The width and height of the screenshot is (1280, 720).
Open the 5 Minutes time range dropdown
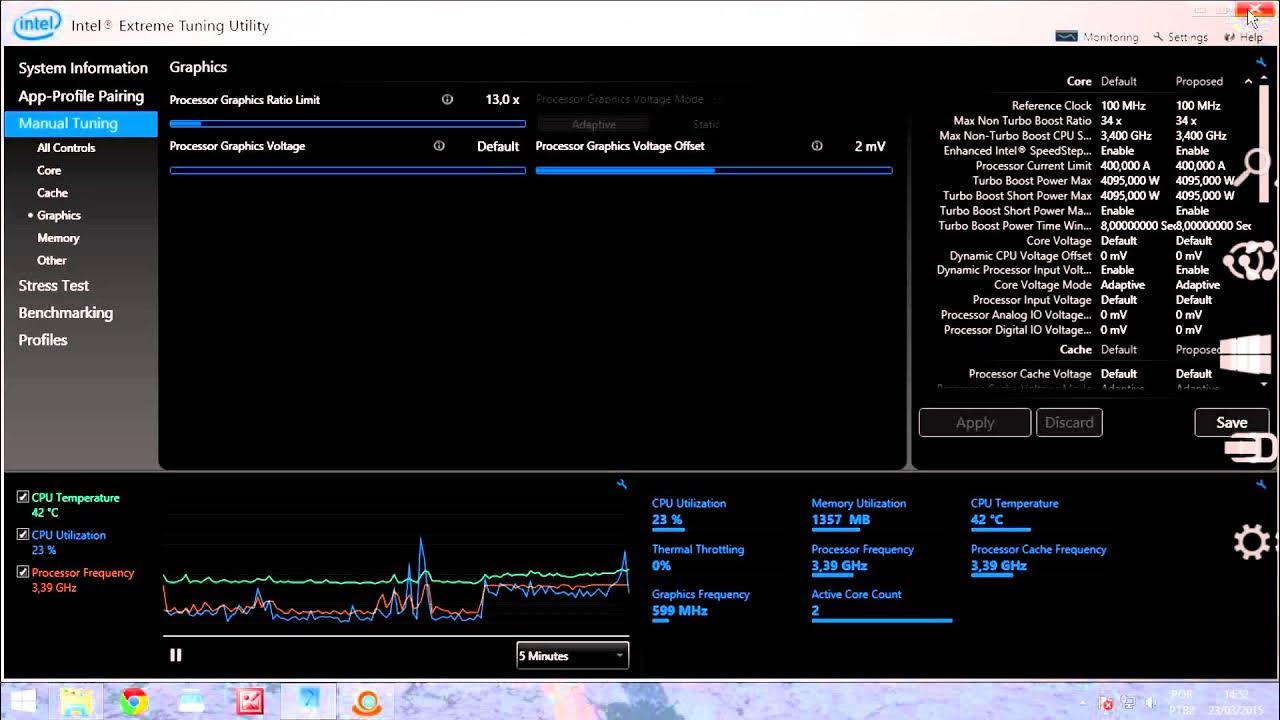pyautogui.click(x=572, y=656)
